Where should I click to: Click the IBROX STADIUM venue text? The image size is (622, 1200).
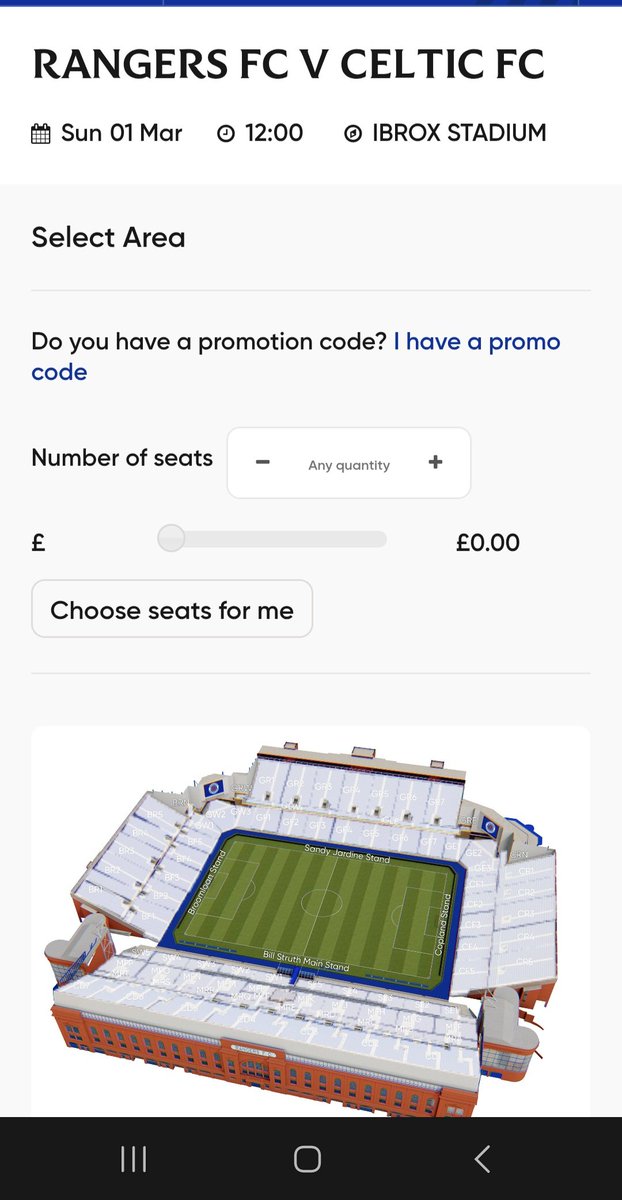click(x=459, y=133)
